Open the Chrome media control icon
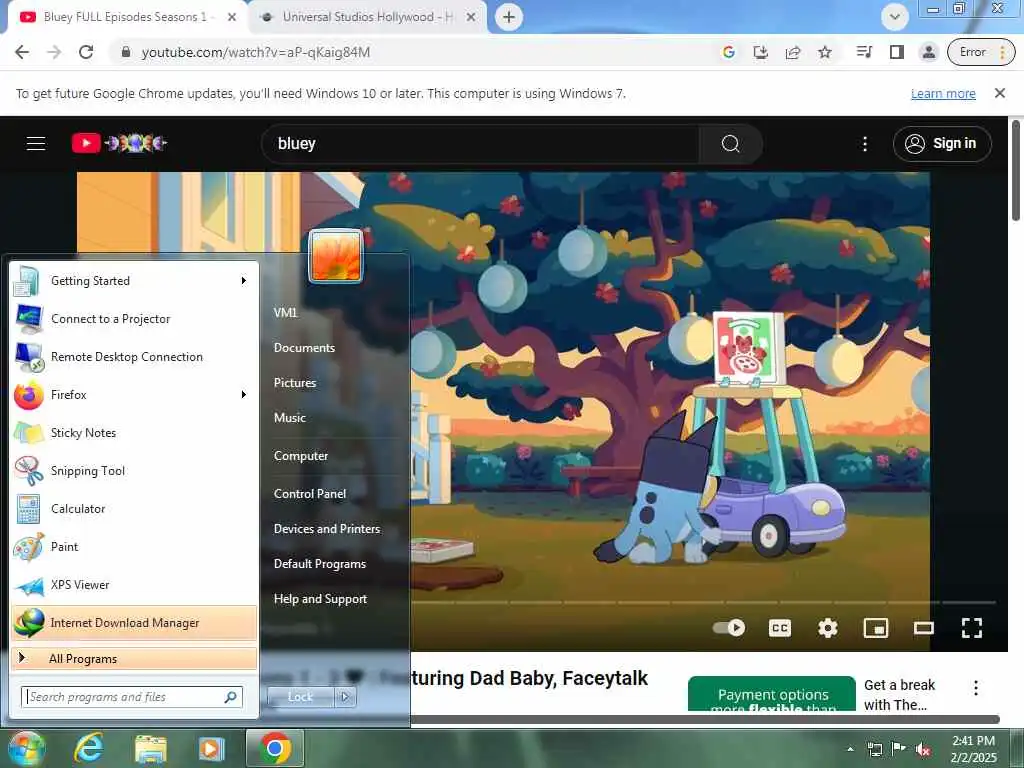 [x=864, y=52]
